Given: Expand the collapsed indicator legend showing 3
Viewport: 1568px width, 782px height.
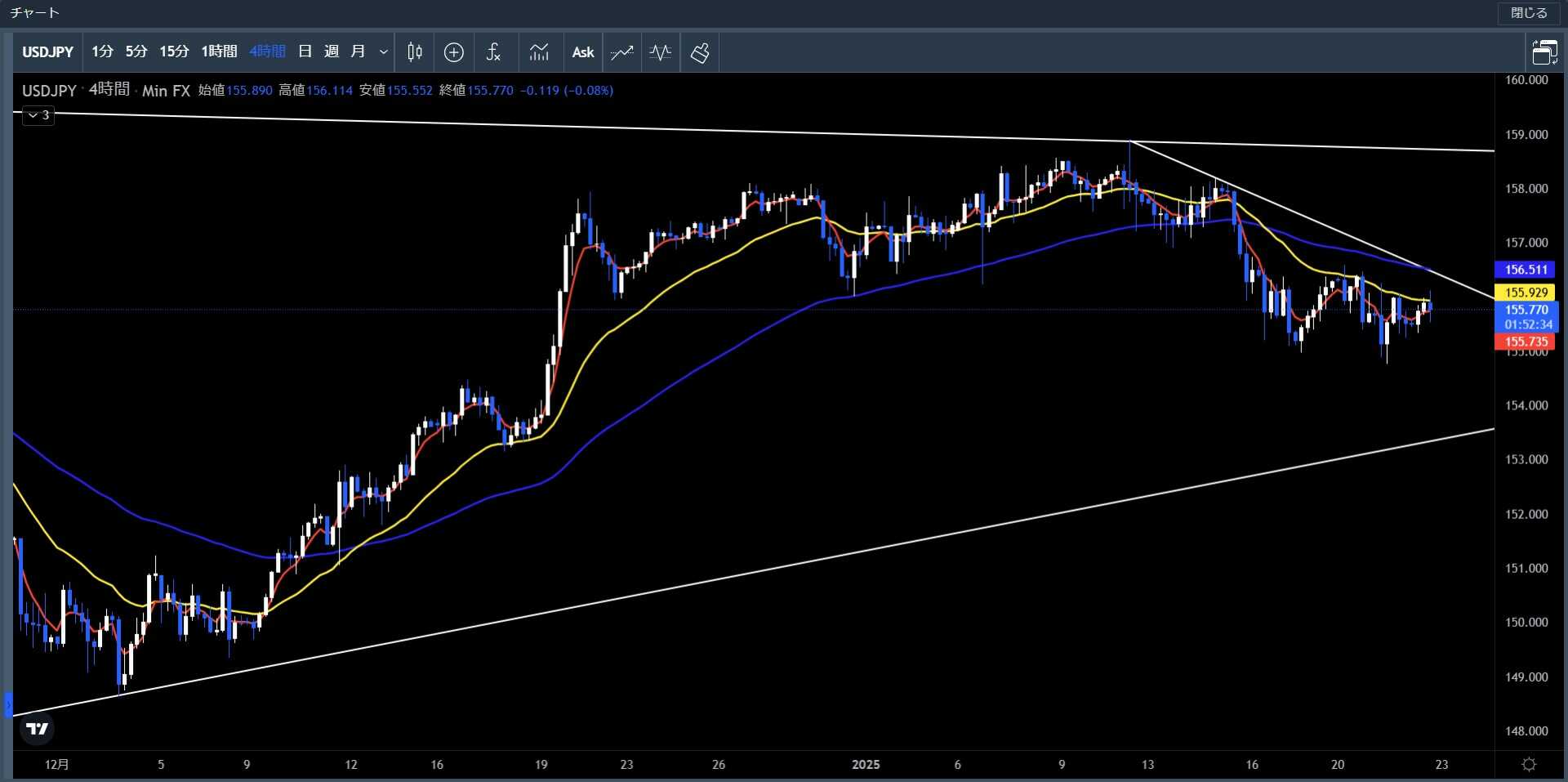Looking at the screenshot, I should pos(38,115).
